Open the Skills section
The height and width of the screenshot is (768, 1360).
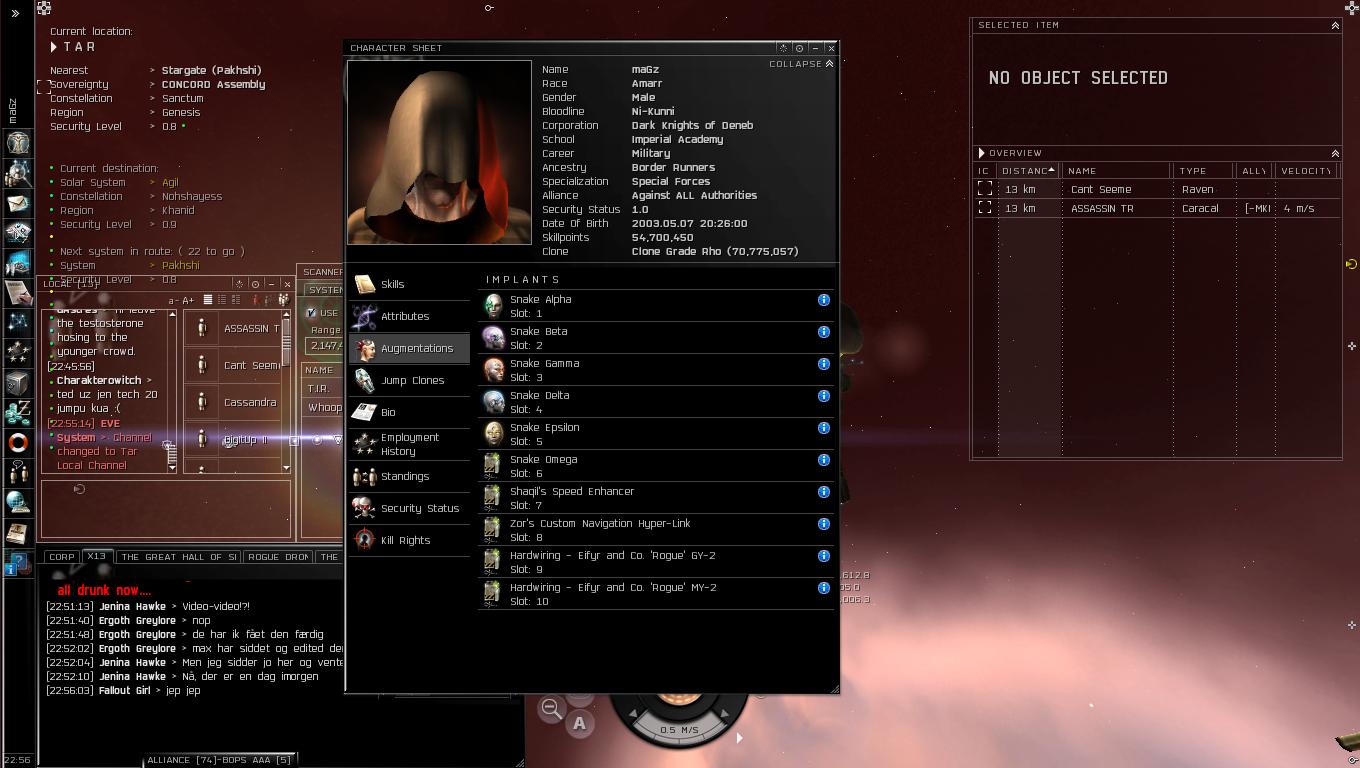410,284
